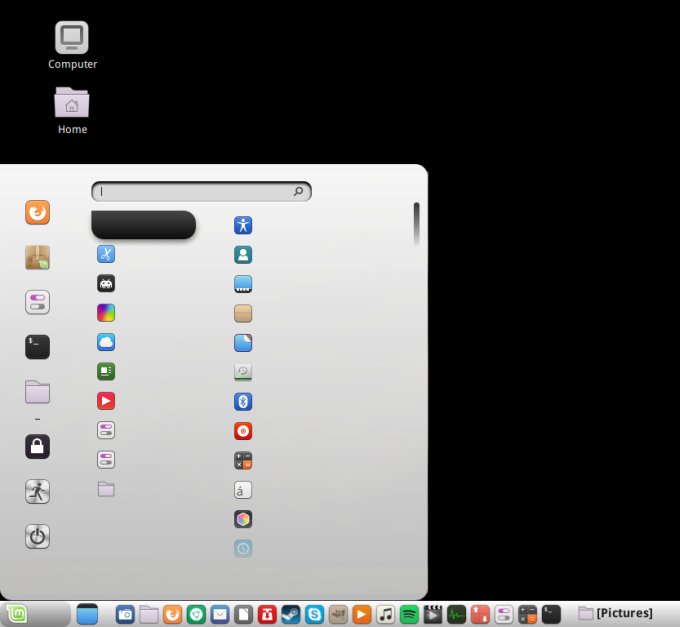Screen dimensions: 680x627
Task: Click the blue Show Desktop panel icon
Action: click(87, 614)
